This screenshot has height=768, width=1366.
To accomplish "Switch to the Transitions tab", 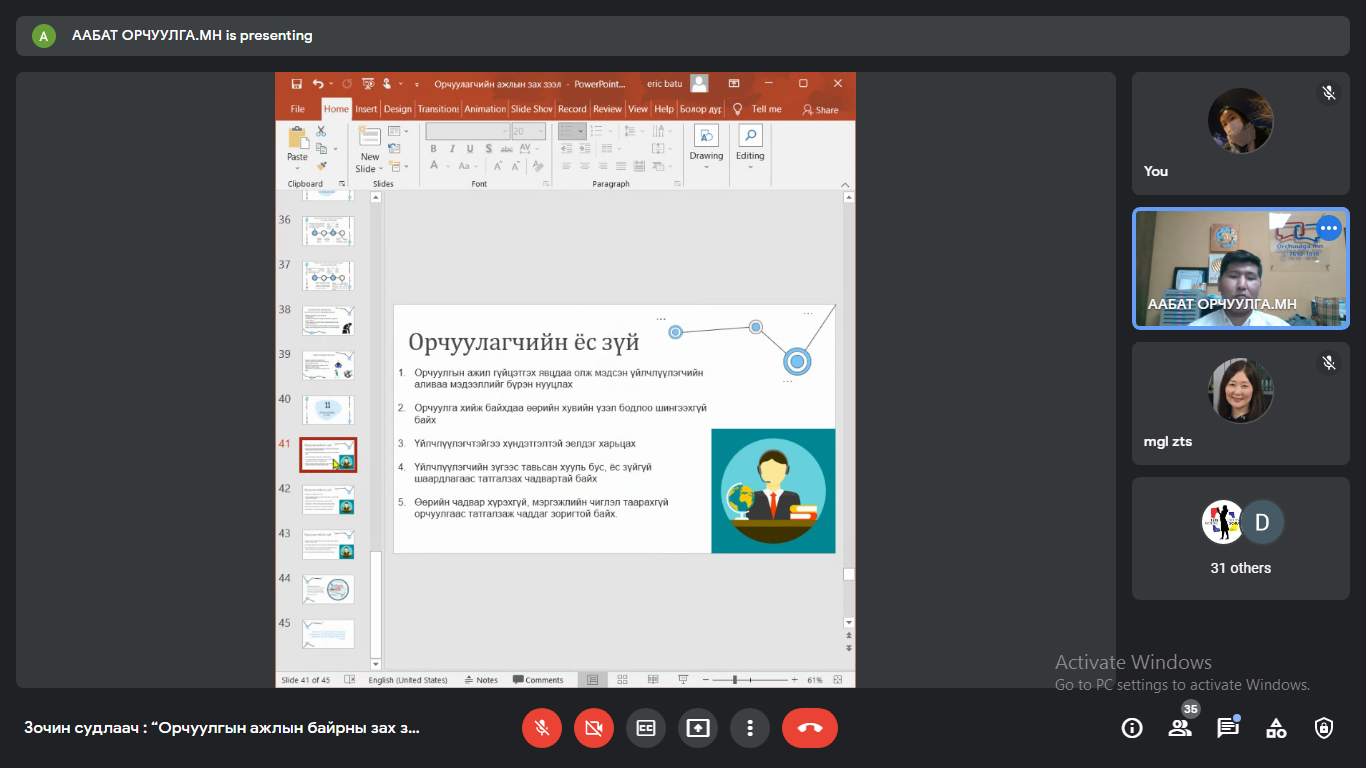I will pyautogui.click(x=438, y=109).
